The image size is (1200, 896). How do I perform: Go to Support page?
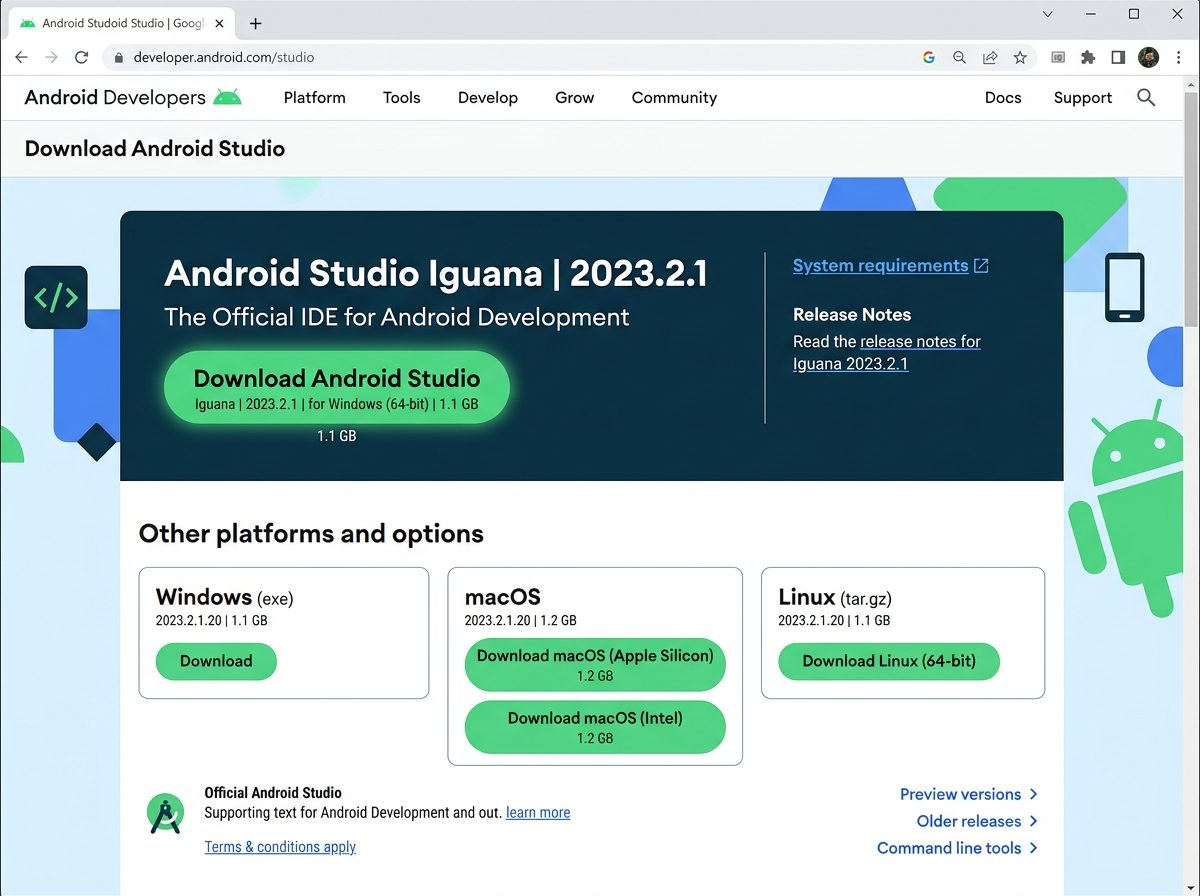tap(1083, 98)
